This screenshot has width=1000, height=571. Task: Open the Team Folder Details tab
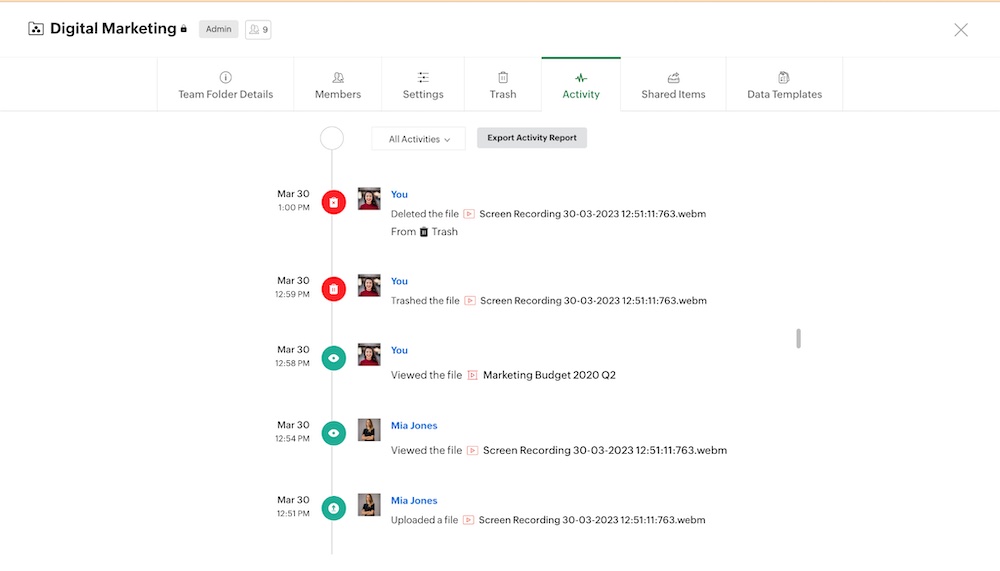point(225,85)
